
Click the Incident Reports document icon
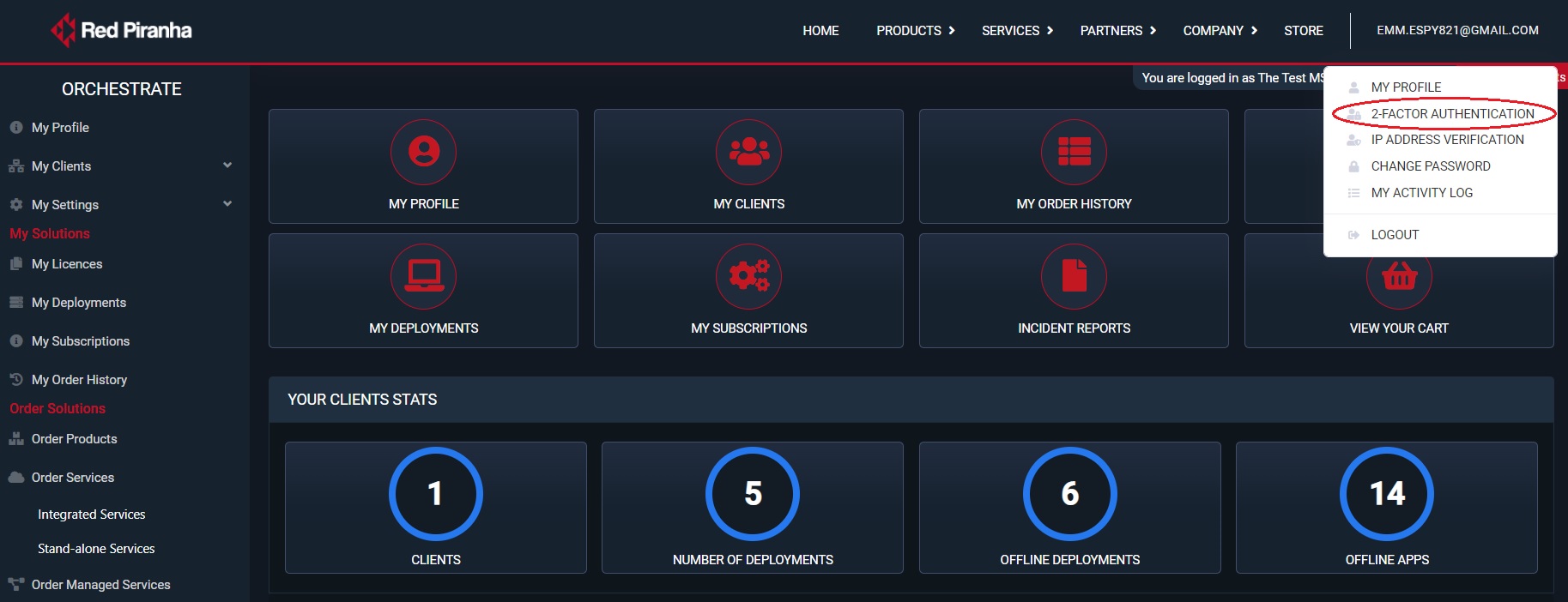pos(1074,276)
